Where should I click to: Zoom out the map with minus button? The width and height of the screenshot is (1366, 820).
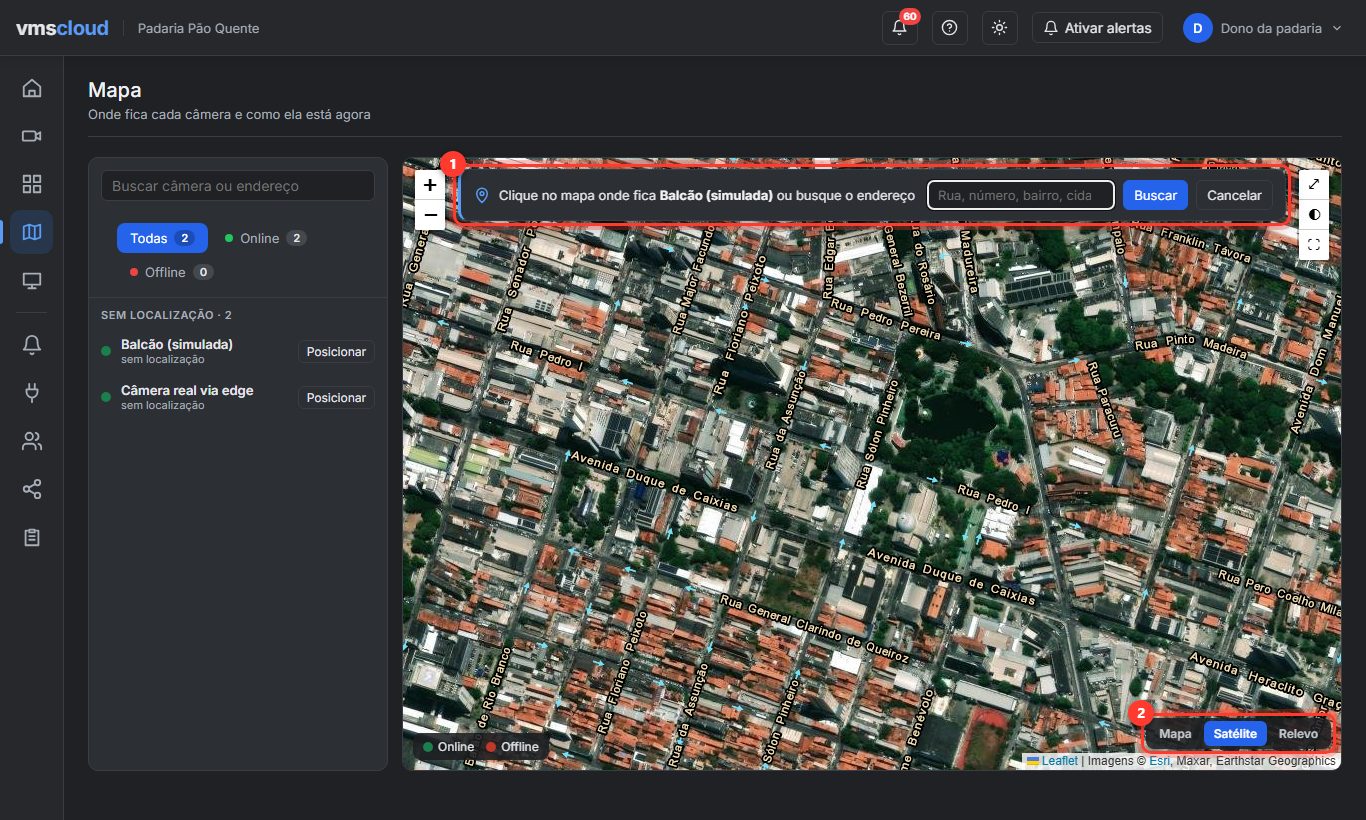coord(430,214)
